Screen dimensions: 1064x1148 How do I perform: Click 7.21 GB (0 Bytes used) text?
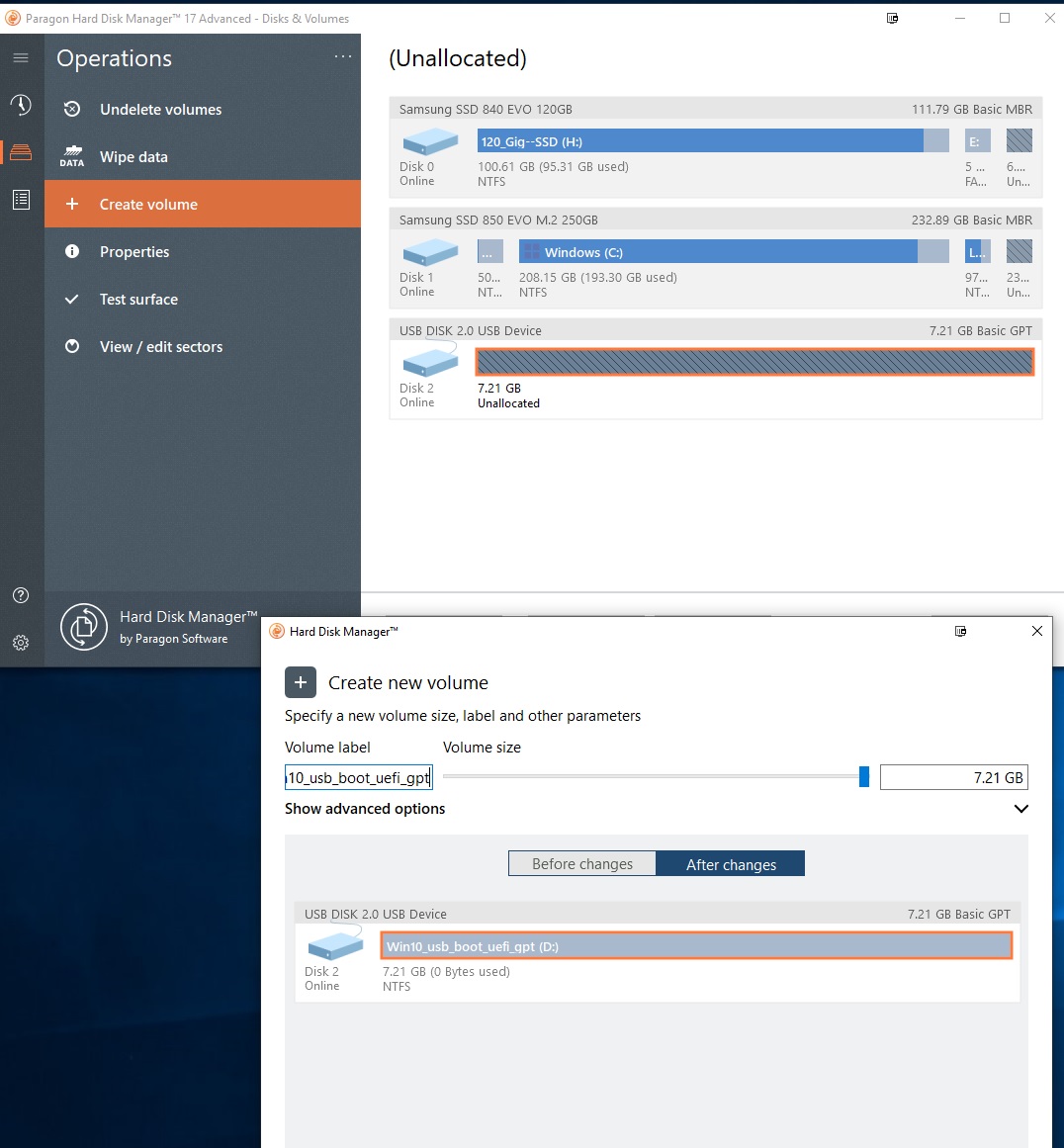point(446,971)
